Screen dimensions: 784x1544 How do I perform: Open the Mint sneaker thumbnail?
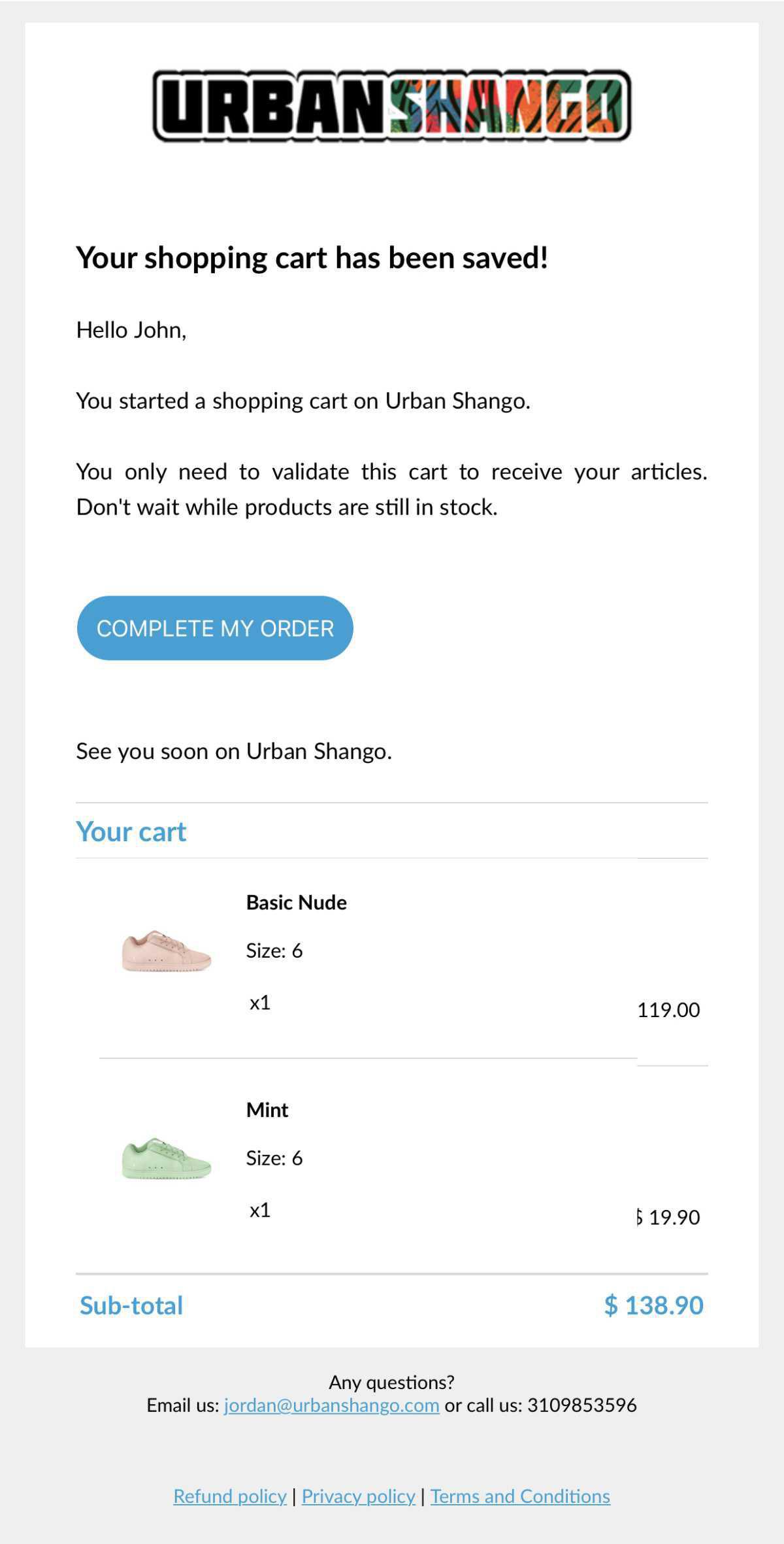tap(167, 1158)
